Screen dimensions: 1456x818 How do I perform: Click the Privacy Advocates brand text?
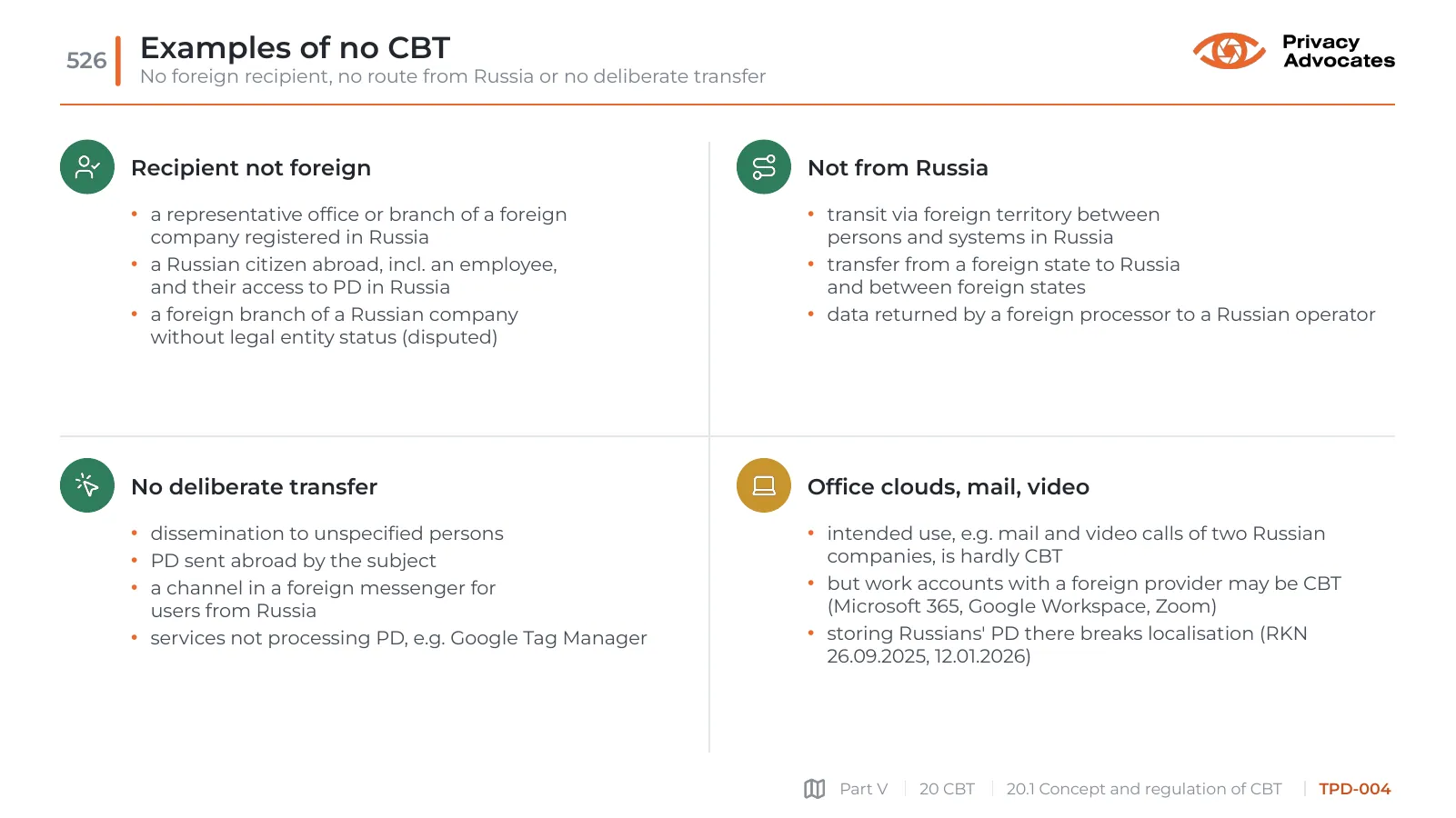click(x=1339, y=51)
